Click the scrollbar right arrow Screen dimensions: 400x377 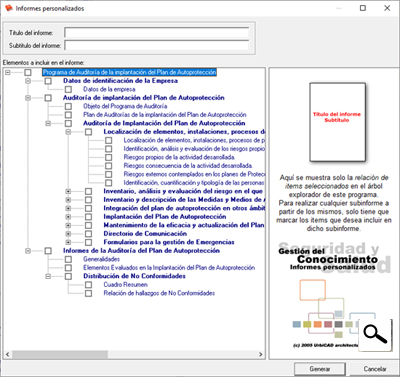point(261,354)
